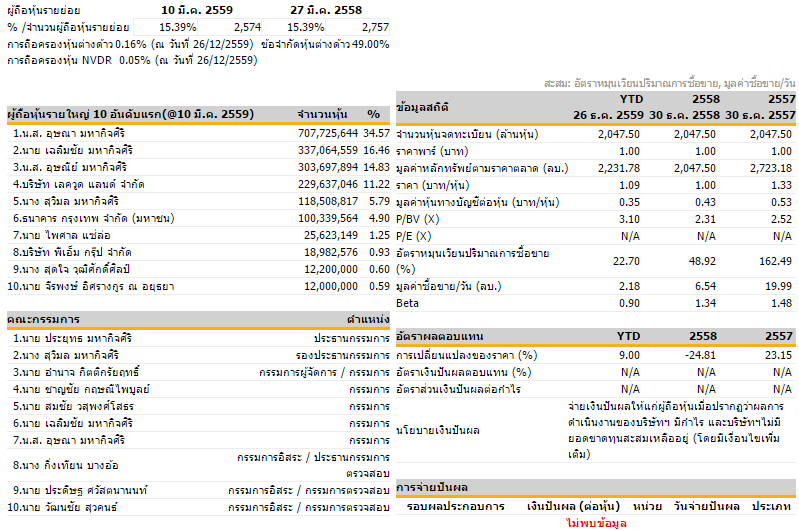799x530 pixels.
Task: Click 27 มี.ค. 2558 date header
Action: point(326,10)
